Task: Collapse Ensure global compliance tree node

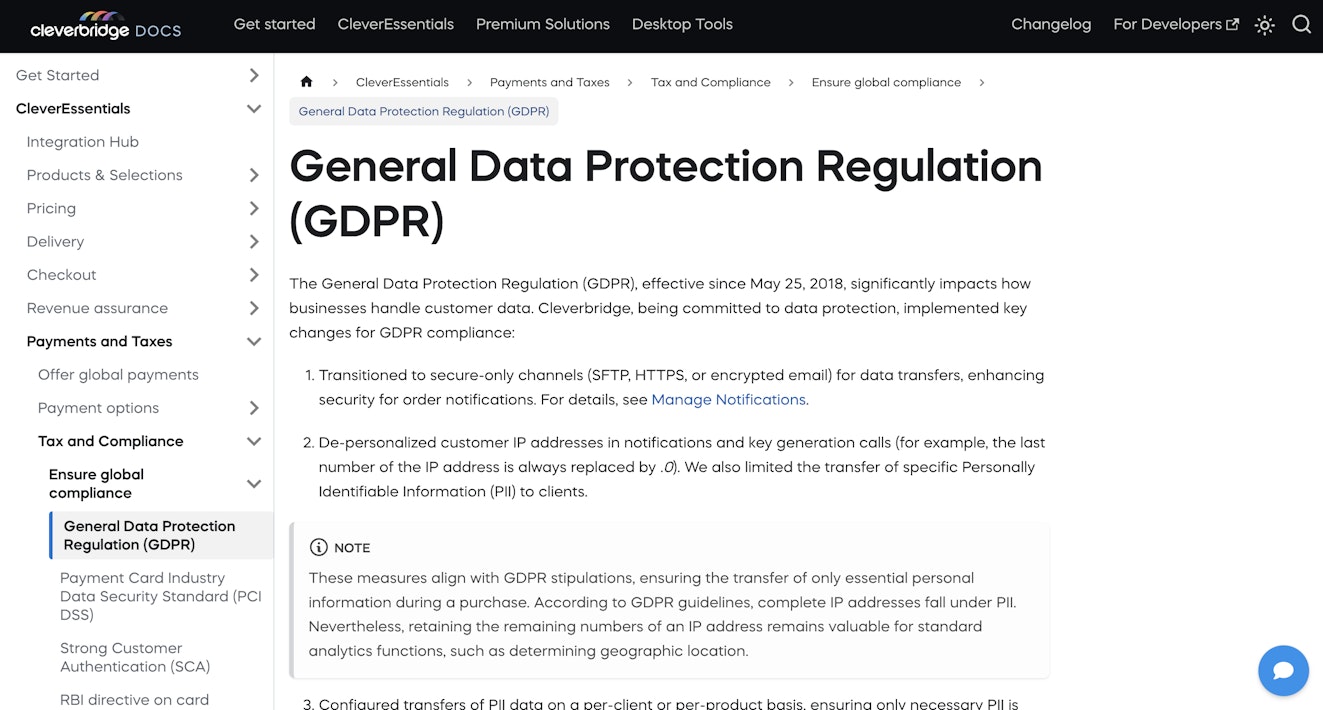Action: point(254,484)
